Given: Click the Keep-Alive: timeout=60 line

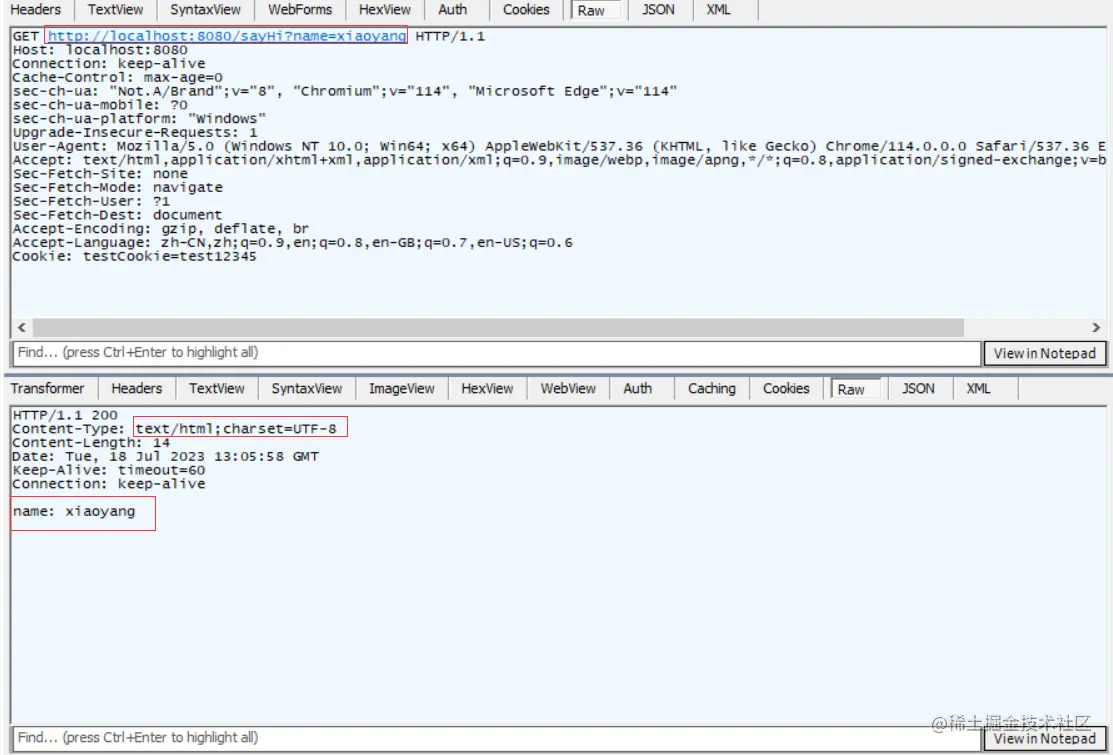Looking at the screenshot, I should click(109, 470).
